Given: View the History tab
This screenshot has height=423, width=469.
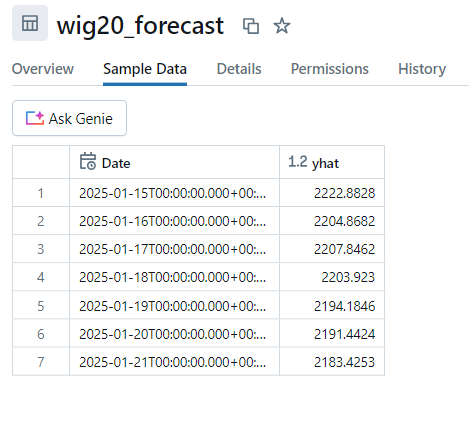Looking at the screenshot, I should click(x=422, y=69).
